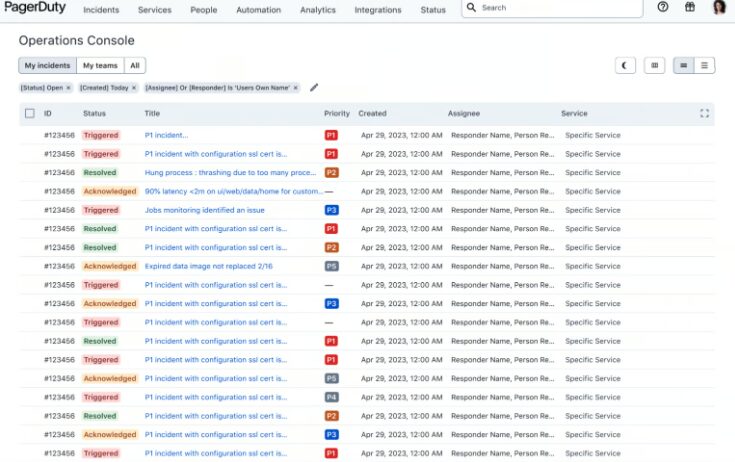Sort by the Assignee column header
735x462 pixels.
(x=464, y=113)
